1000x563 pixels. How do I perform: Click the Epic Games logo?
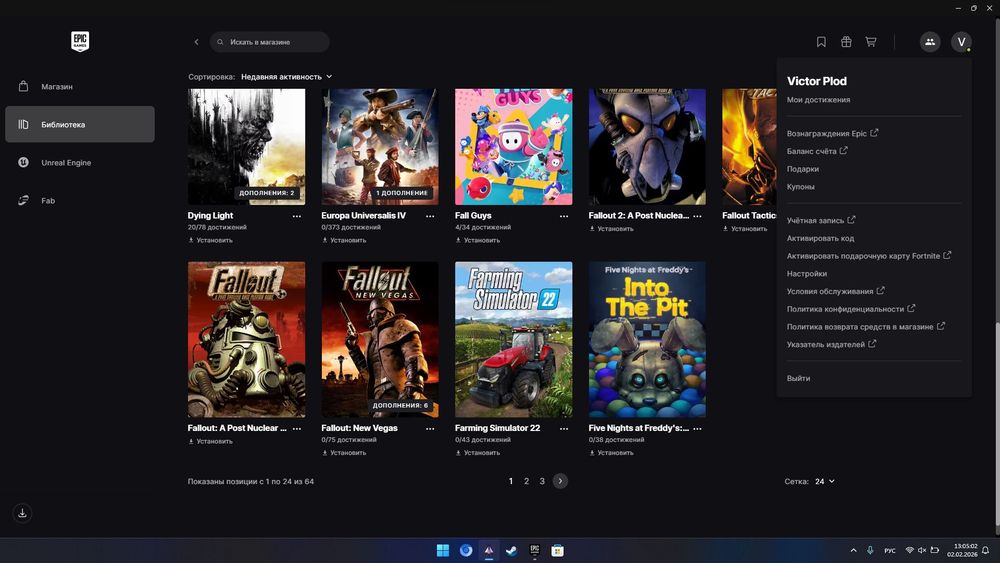pos(80,41)
